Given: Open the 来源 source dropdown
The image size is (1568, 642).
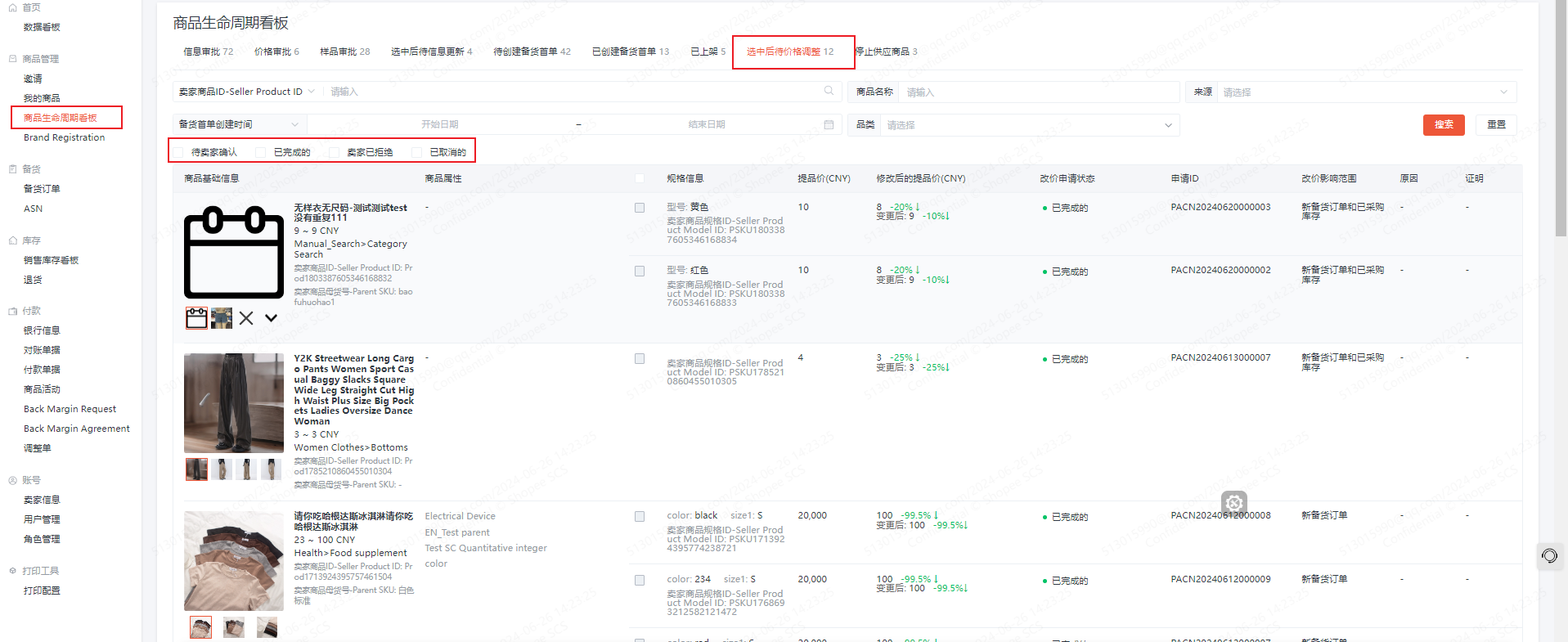Looking at the screenshot, I should [1366, 92].
